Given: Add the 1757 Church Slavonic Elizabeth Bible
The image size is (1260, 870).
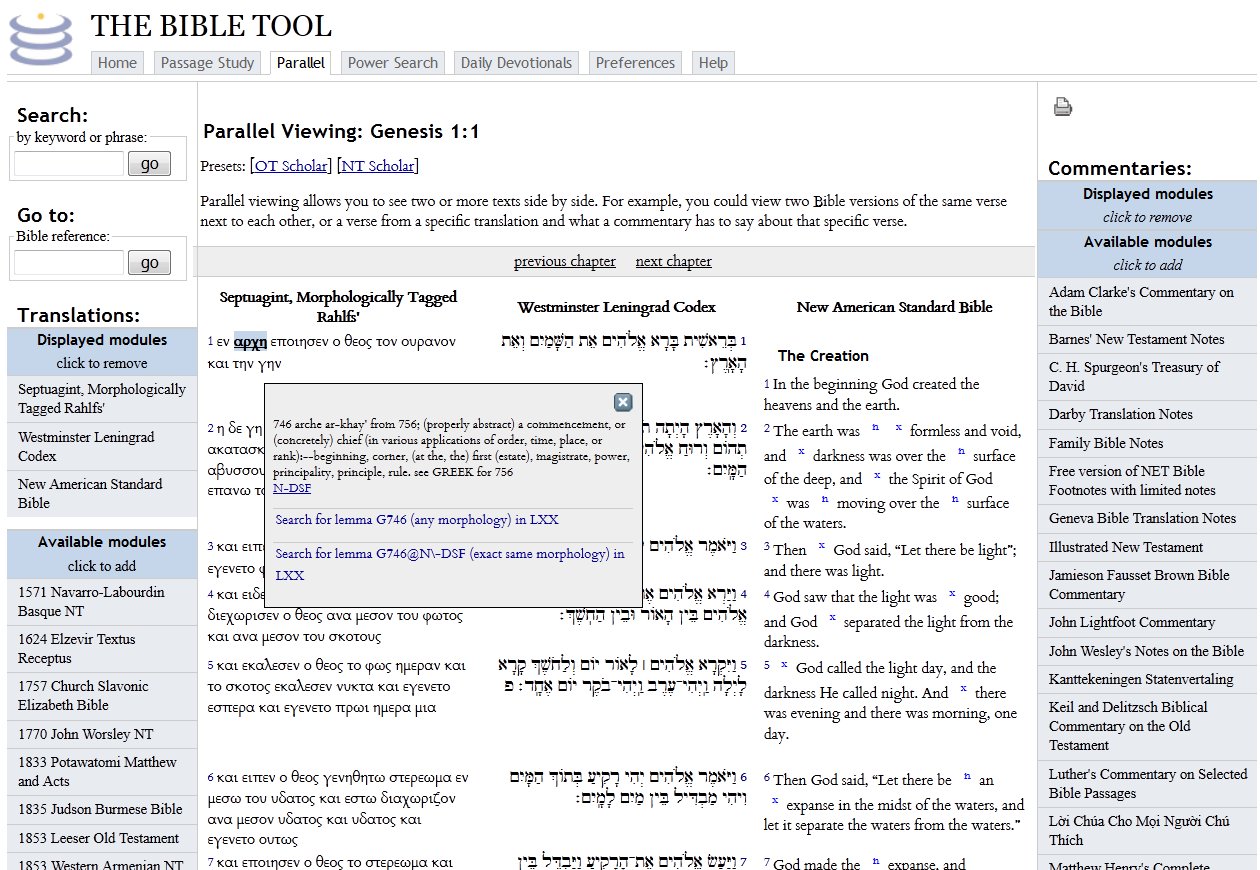Looking at the screenshot, I should [x=102, y=696].
